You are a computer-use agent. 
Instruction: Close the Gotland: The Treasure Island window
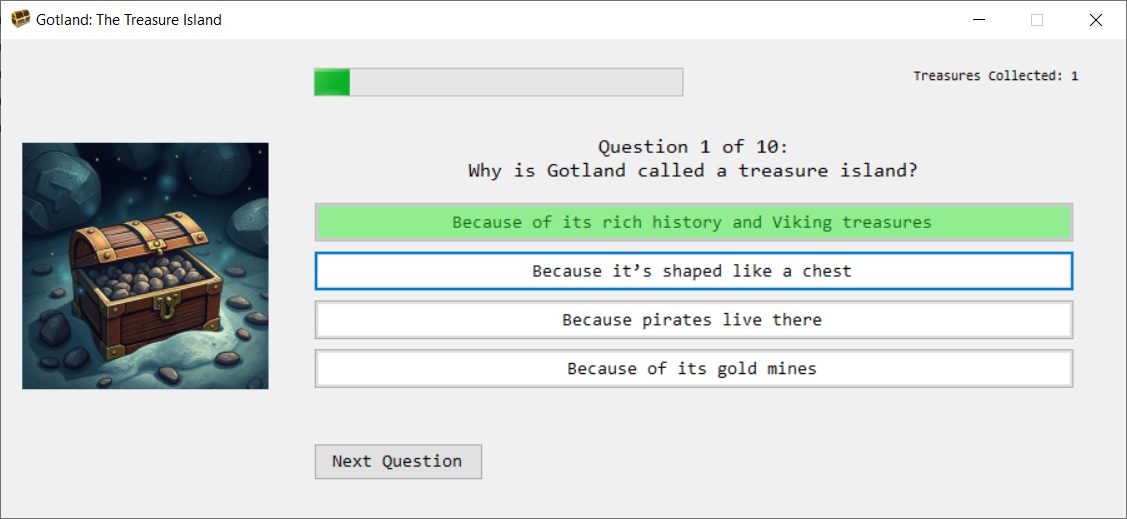pyautogui.click(x=1095, y=20)
